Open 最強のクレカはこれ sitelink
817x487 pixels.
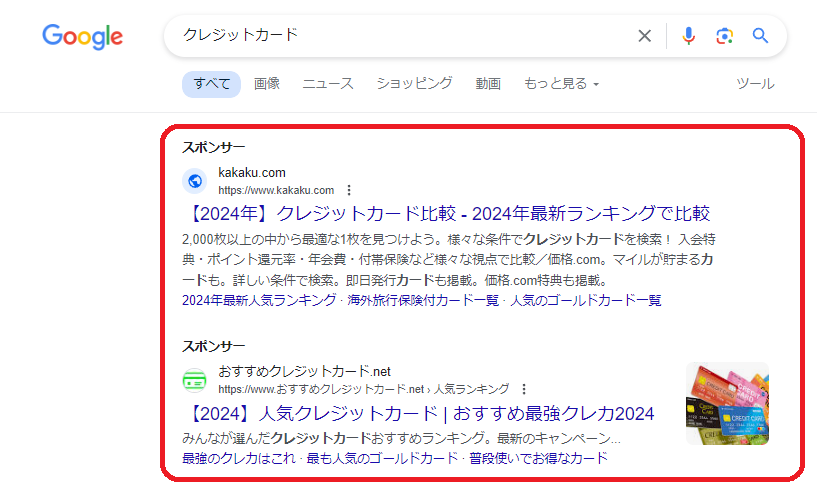click(x=239, y=458)
